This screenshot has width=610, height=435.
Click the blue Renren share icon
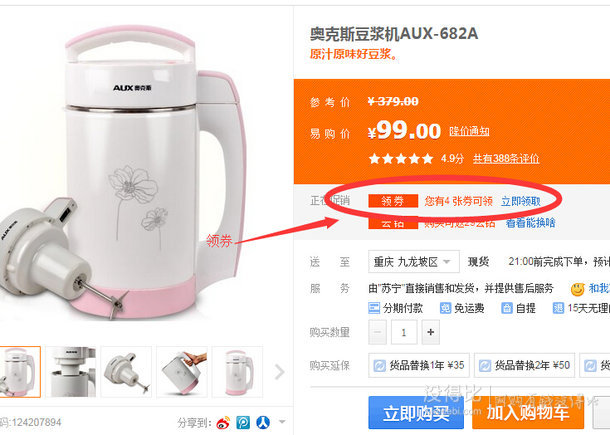tap(263, 423)
